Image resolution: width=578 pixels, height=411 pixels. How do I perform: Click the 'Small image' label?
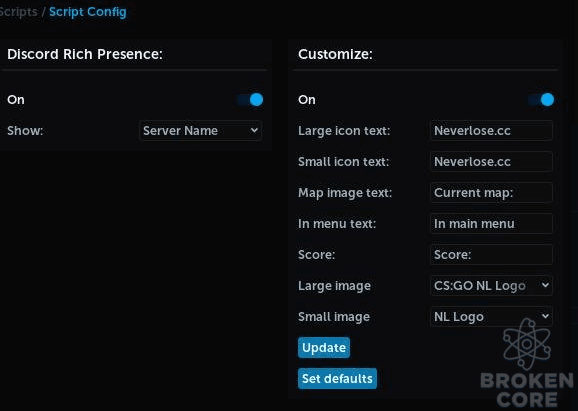click(334, 317)
